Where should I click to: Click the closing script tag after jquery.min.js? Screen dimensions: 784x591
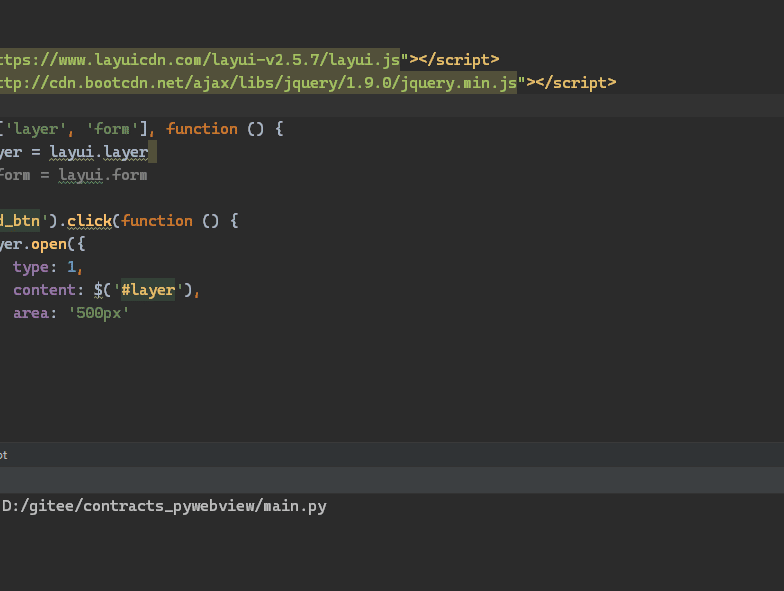[576, 83]
